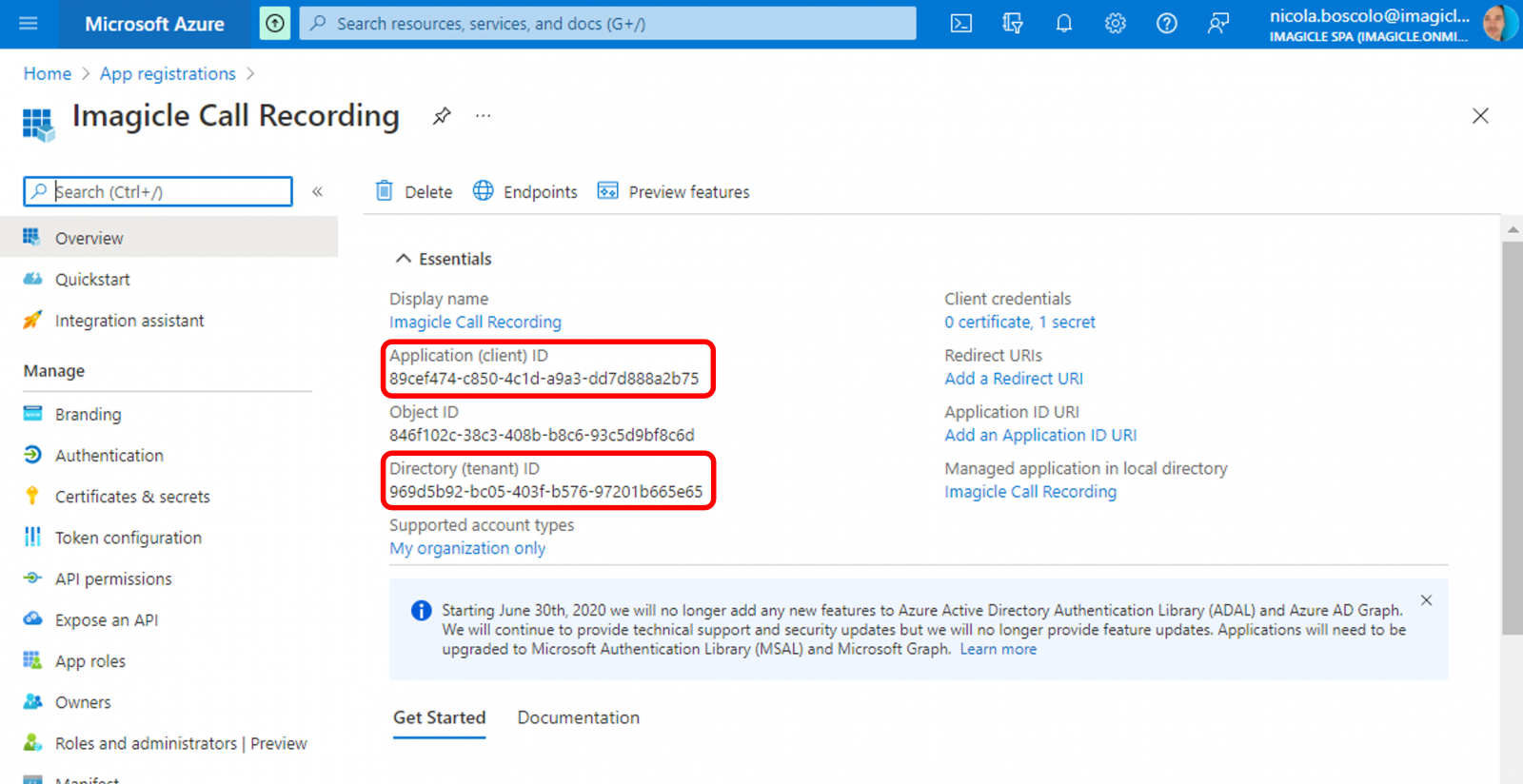Screen dimensions: 1523x784
Task: Click Add a Redirect URI link
Action: coord(1013,379)
